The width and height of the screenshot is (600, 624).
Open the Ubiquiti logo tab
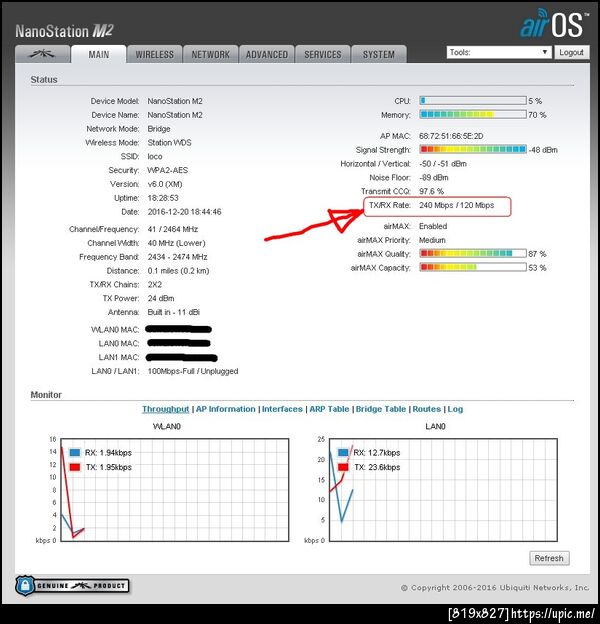click(42, 54)
